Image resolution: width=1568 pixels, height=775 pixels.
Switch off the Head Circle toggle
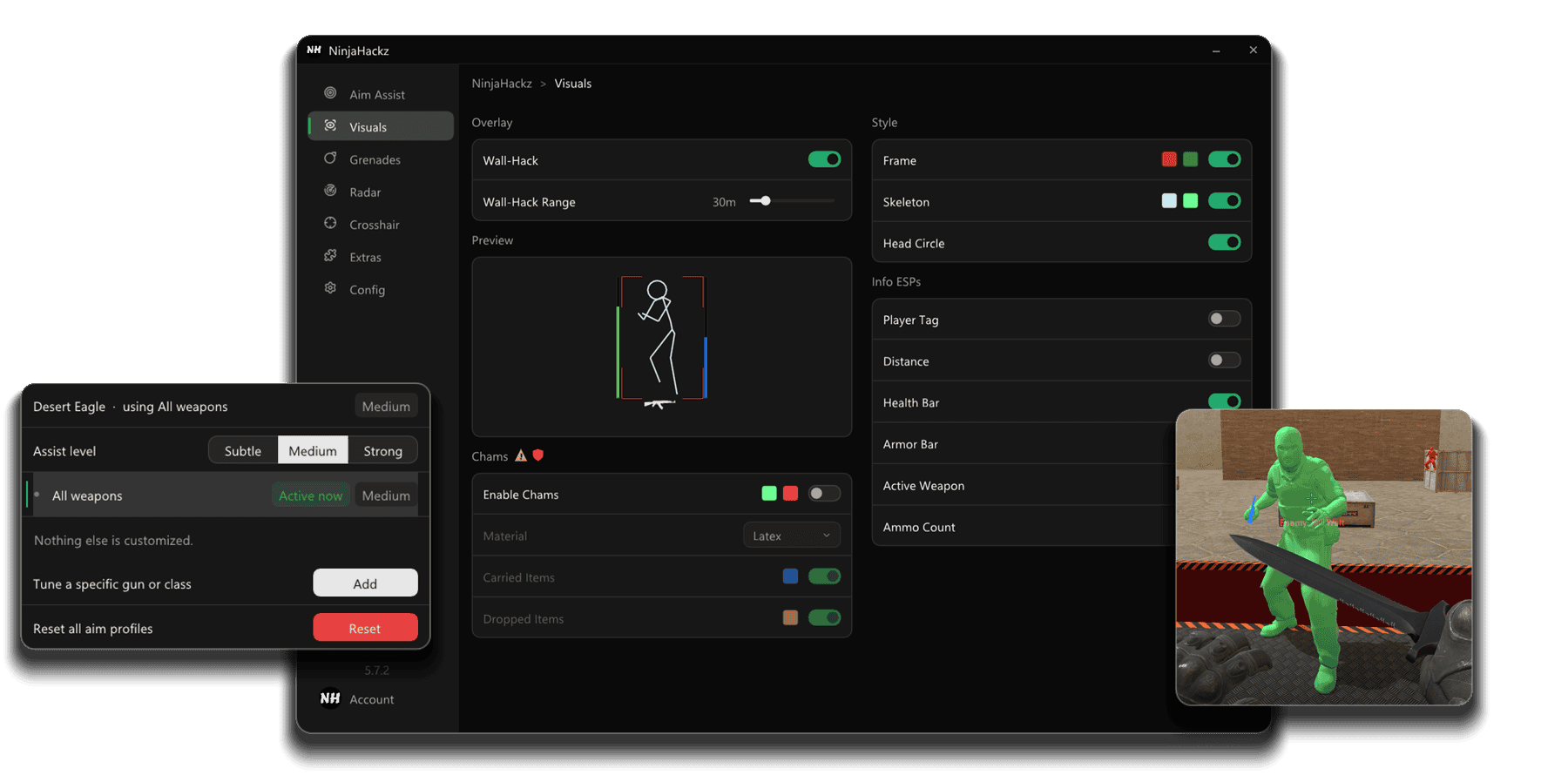point(1224,242)
